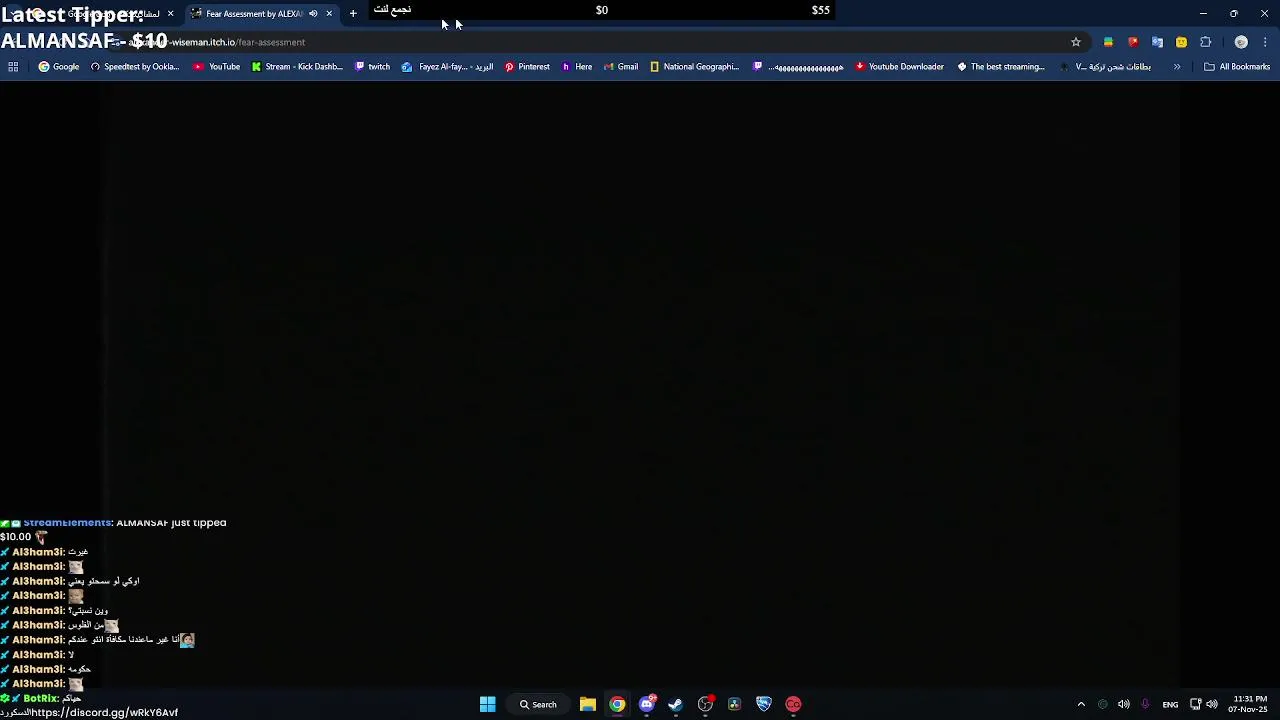The image size is (1280, 720).
Task: Open the Chrome profile avatar
Action: coord(1241,42)
